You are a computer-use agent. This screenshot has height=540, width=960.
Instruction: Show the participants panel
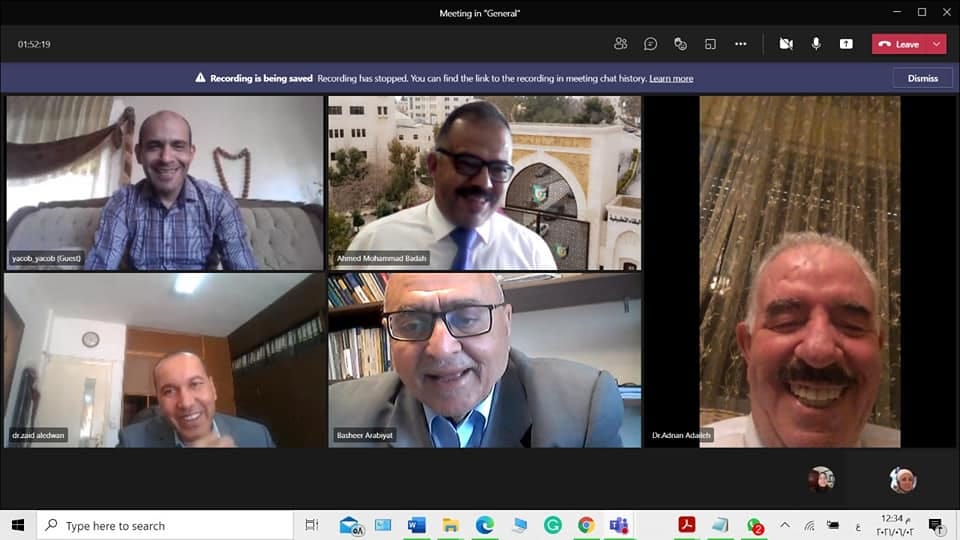[x=621, y=44]
